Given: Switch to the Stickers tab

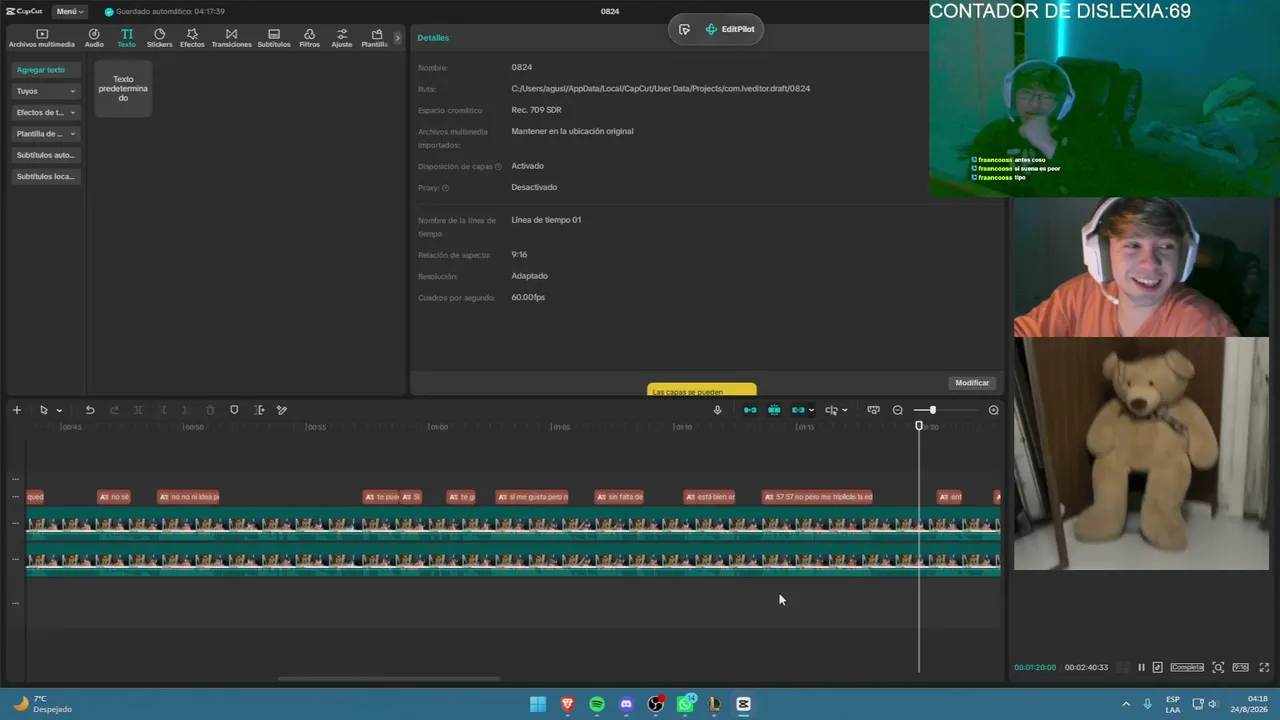Looking at the screenshot, I should click(x=159, y=38).
